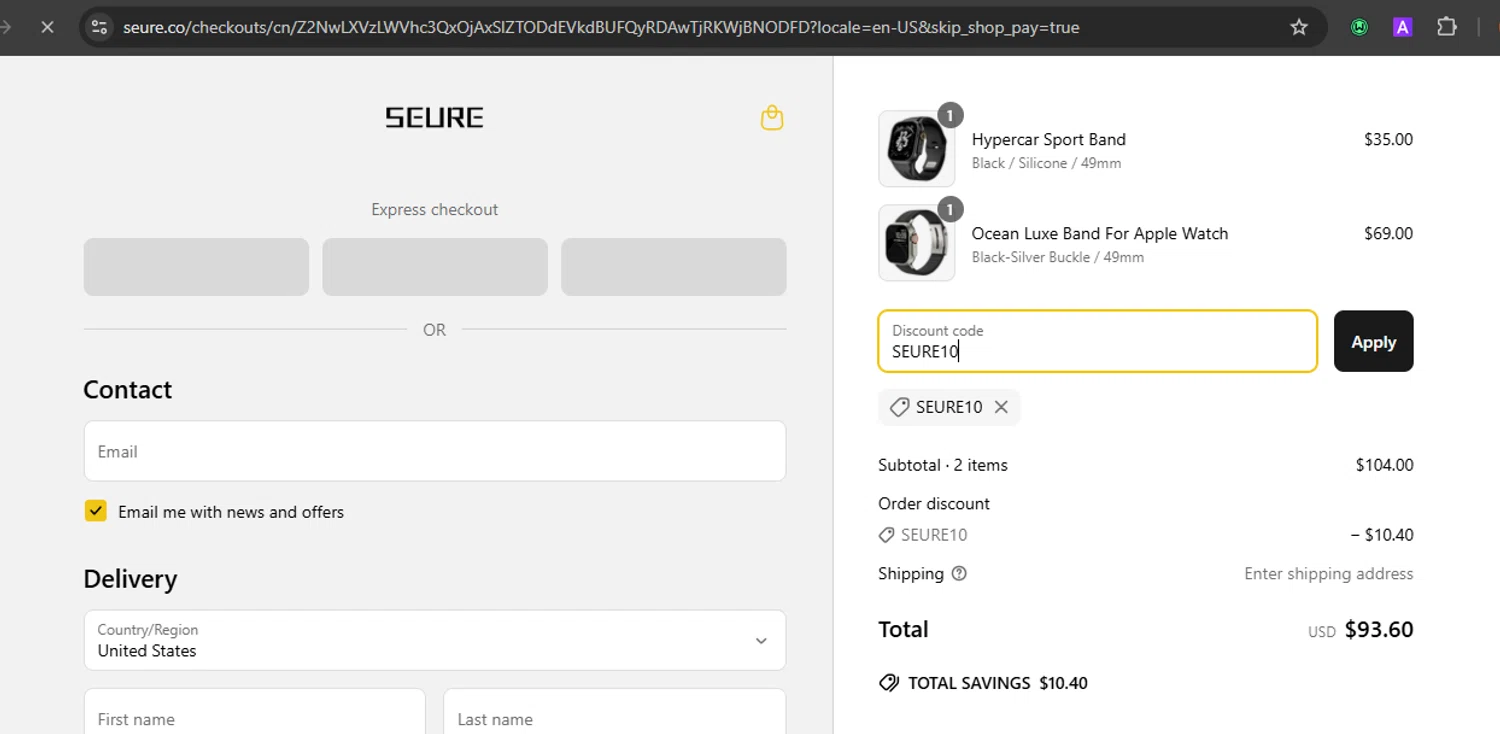Viewport: 1500px width, 734px height.
Task: Focus the Email input field
Action: (x=435, y=451)
